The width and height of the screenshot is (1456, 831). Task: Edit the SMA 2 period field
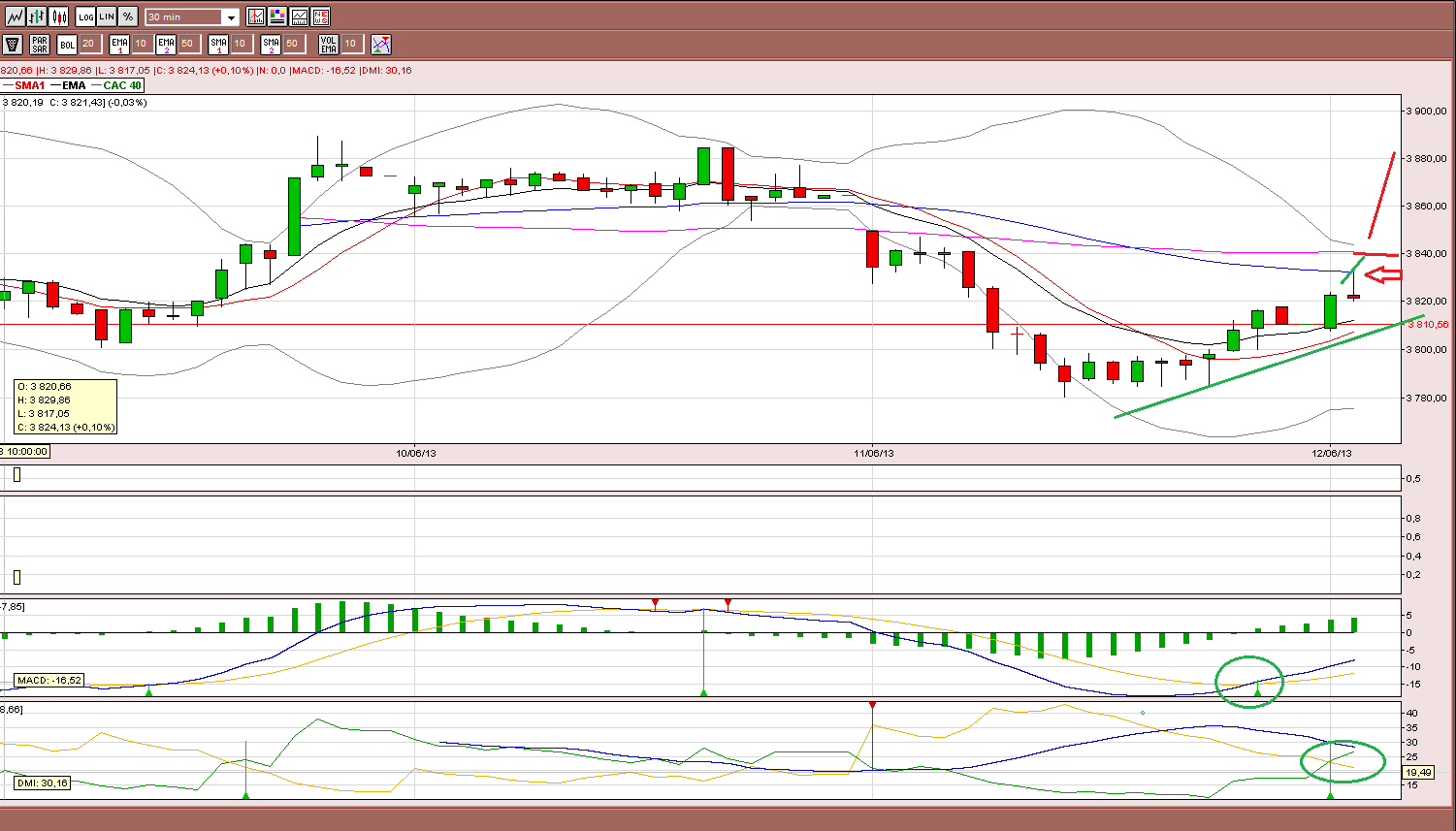click(293, 44)
